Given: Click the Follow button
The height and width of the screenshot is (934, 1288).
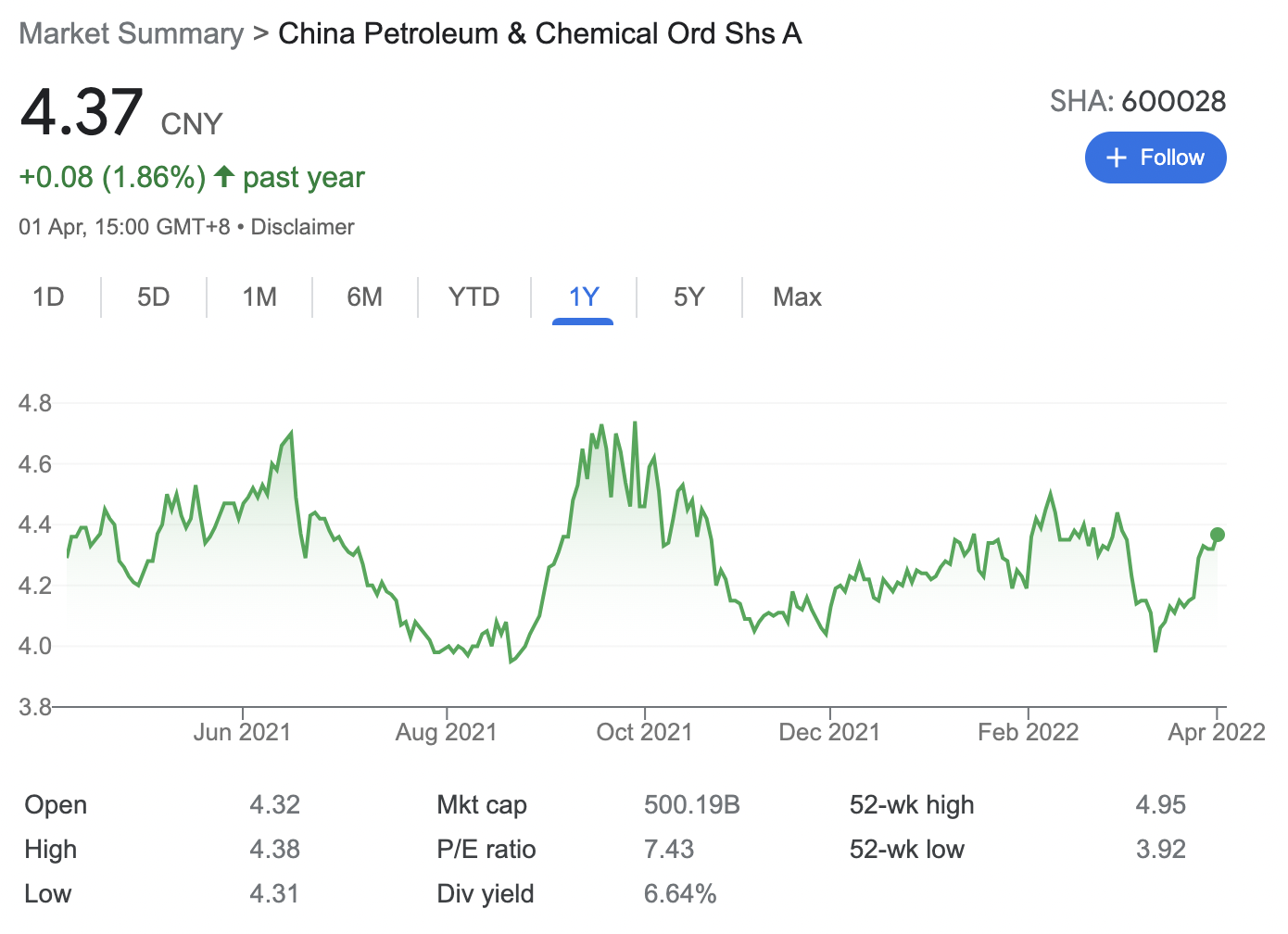Looking at the screenshot, I should tap(1155, 158).
